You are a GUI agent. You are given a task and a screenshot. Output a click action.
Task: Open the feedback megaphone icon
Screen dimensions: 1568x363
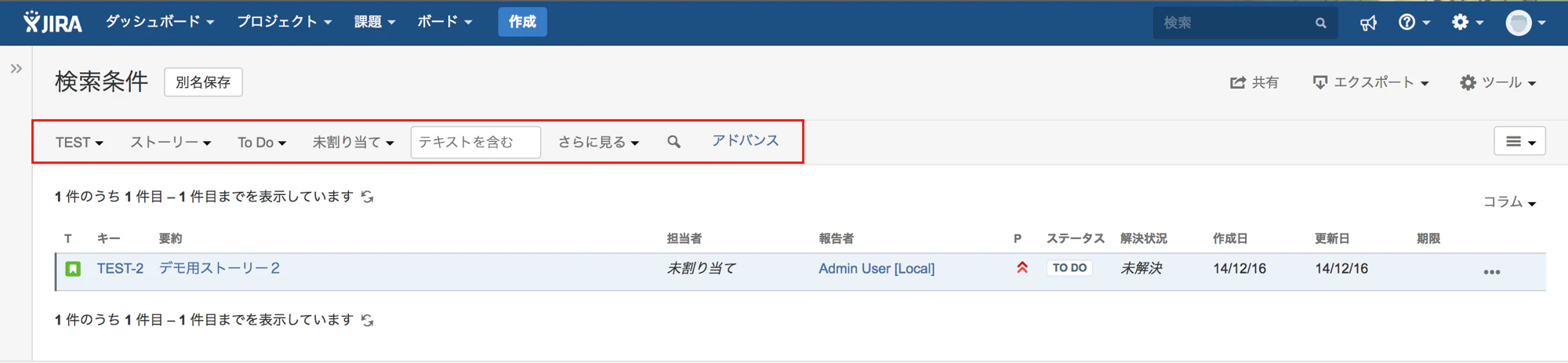[1368, 23]
